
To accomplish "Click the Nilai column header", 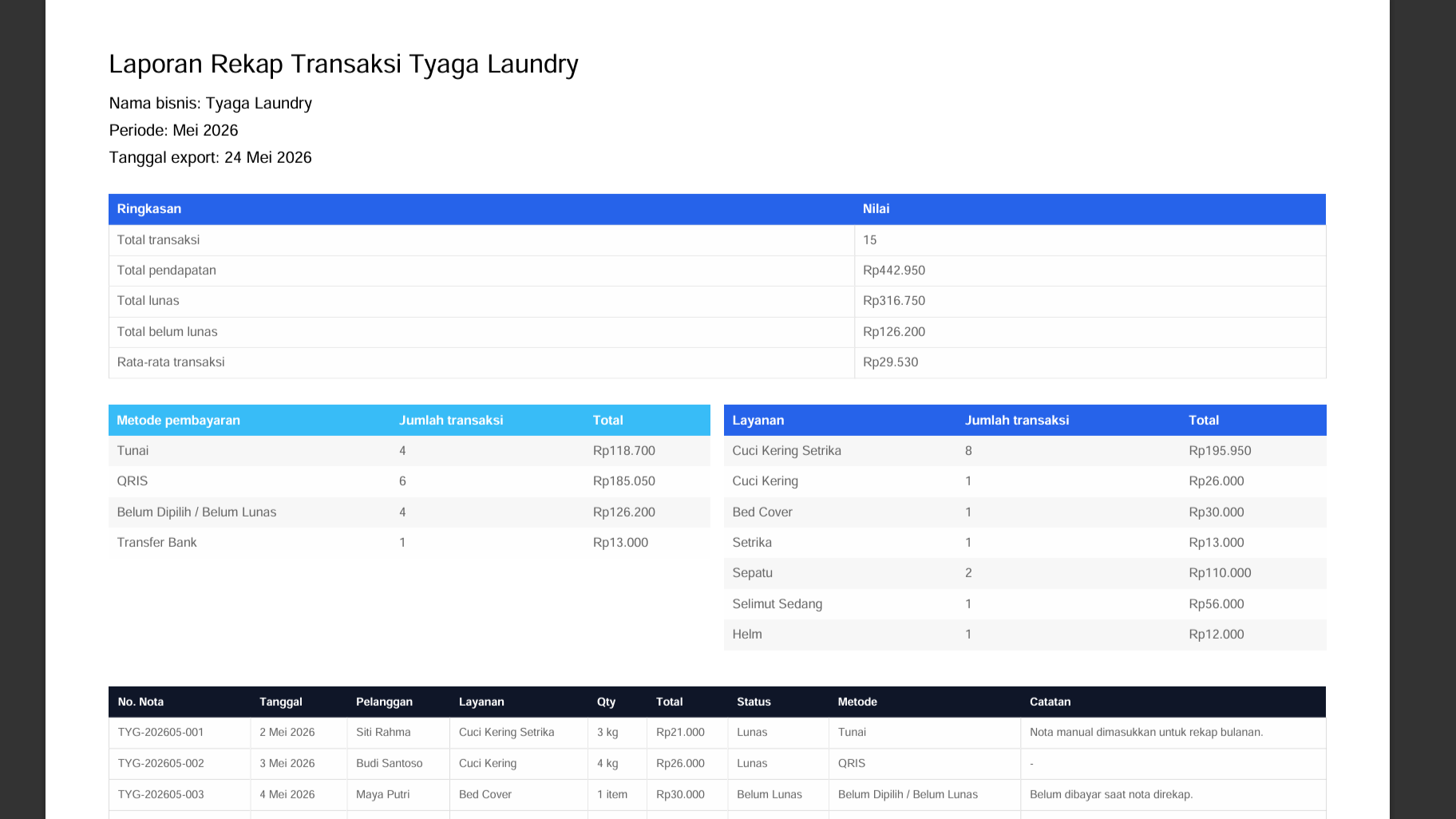I will pos(1090,209).
